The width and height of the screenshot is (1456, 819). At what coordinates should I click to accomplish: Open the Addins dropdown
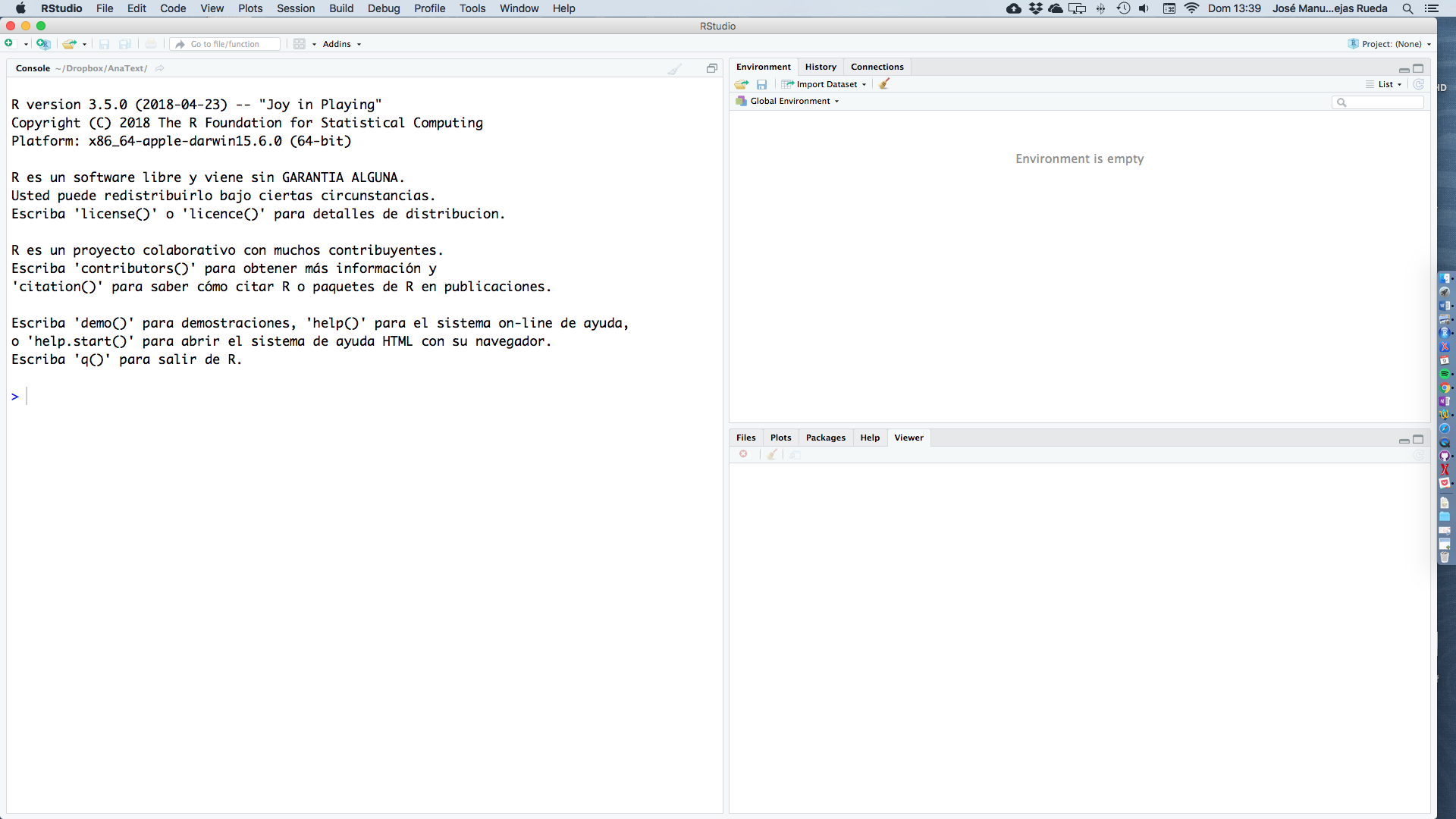[x=342, y=44]
